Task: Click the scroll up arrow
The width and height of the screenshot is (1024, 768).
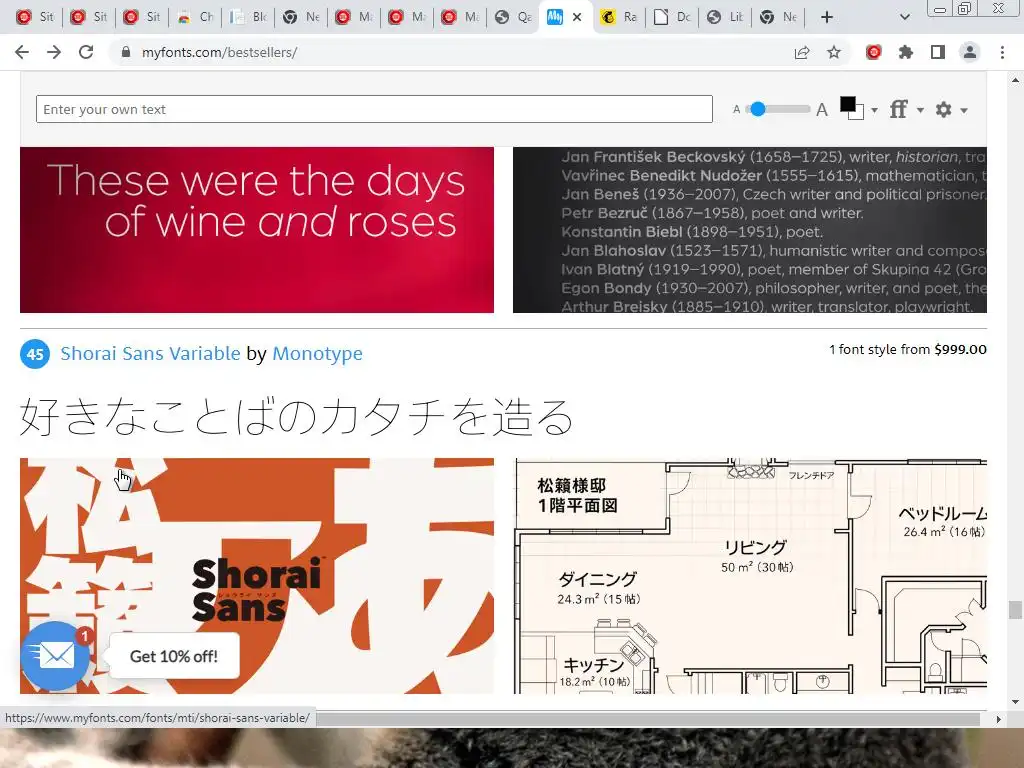Action: point(1015,80)
